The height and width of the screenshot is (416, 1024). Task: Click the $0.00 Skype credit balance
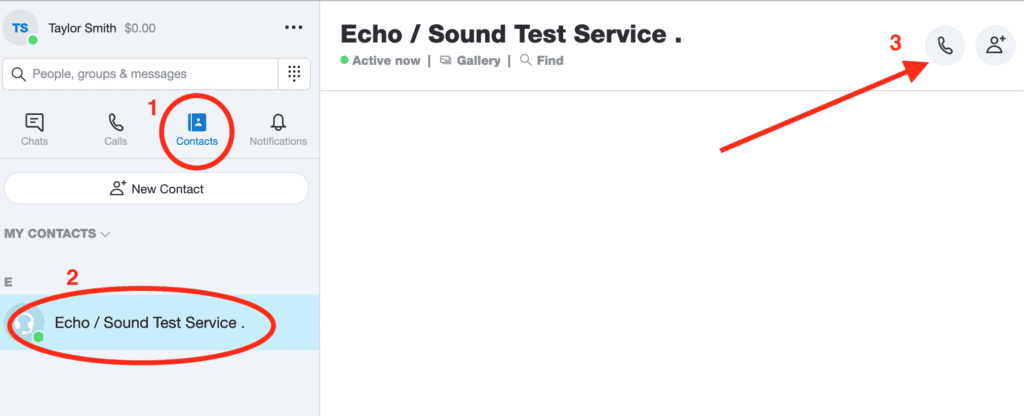[x=140, y=28]
